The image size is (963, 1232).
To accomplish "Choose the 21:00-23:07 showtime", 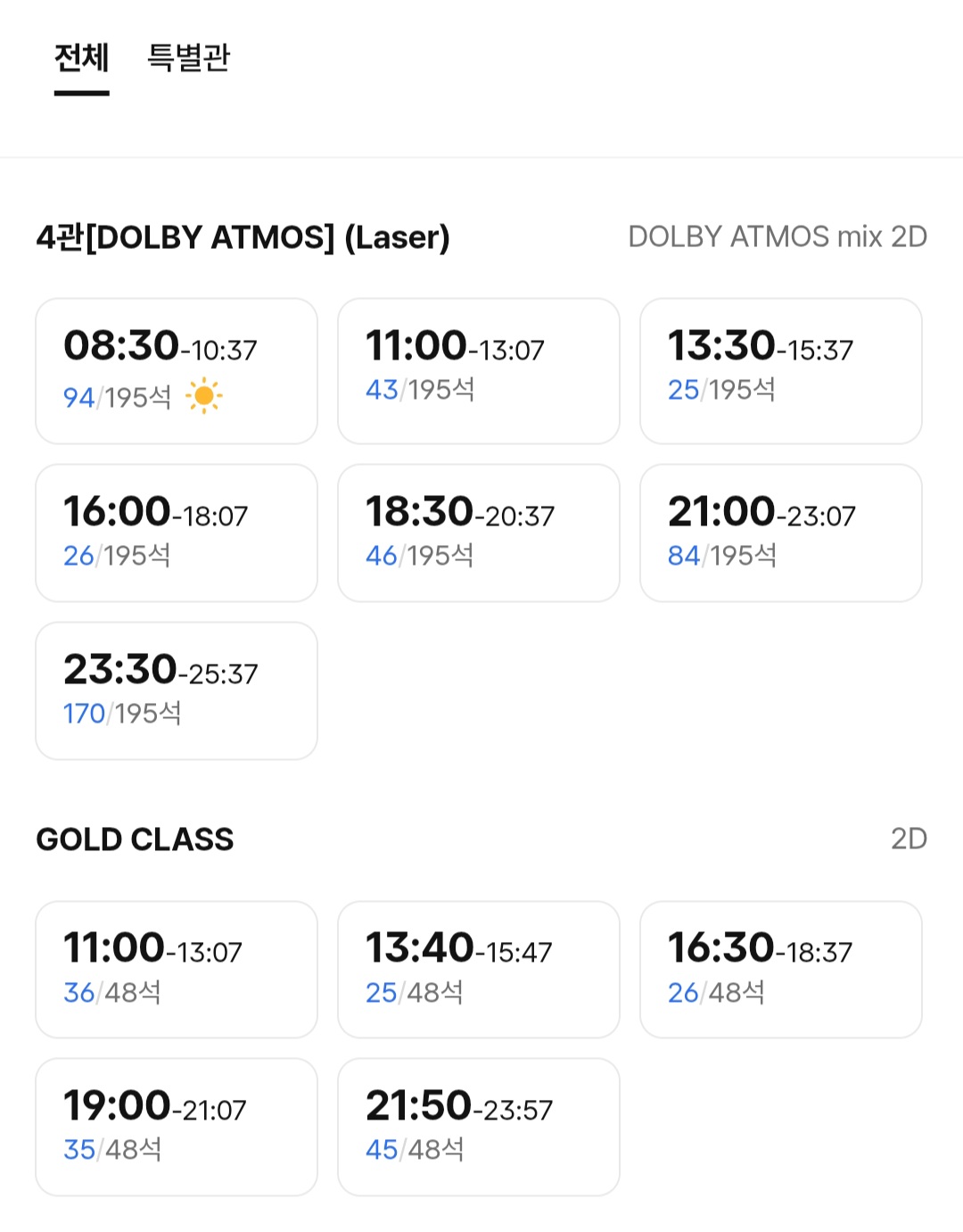I will [x=781, y=533].
